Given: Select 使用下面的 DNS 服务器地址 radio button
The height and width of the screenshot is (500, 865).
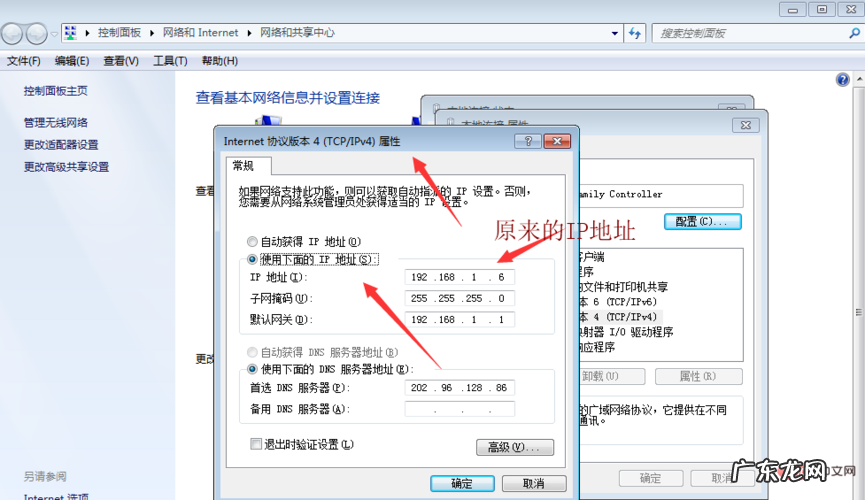Looking at the screenshot, I should (252, 369).
